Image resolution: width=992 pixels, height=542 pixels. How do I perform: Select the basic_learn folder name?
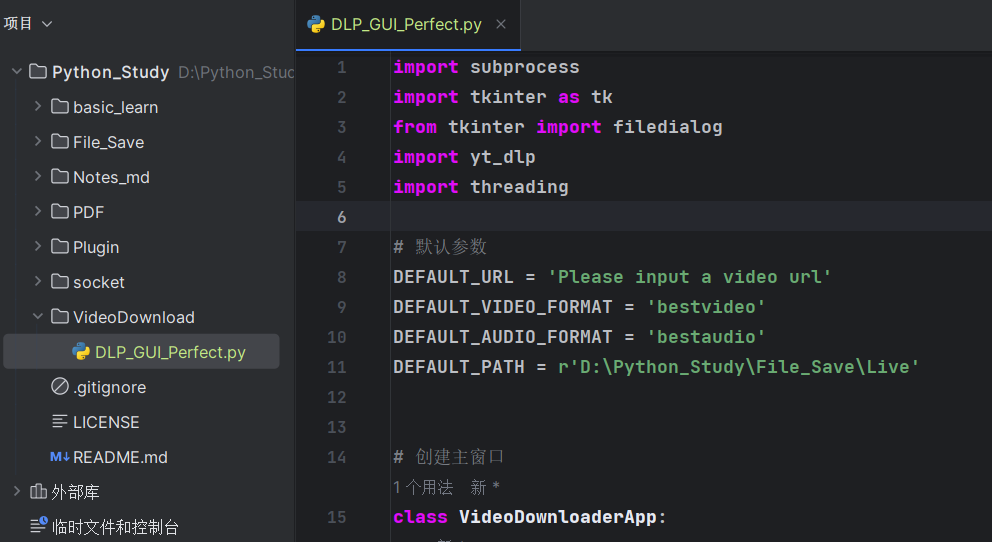click(x=115, y=108)
